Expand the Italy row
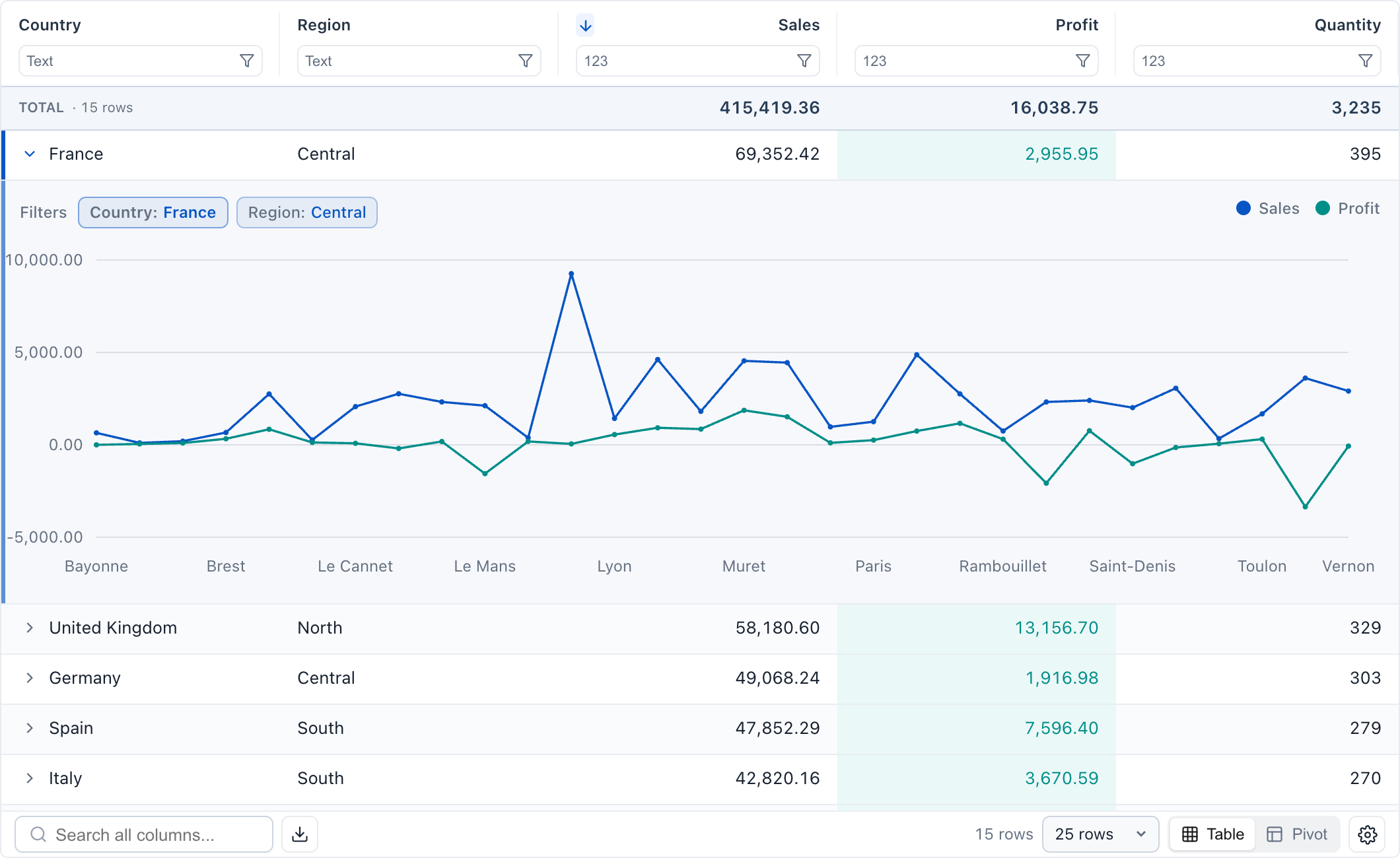This screenshot has width=1400, height=858. (x=30, y=778)
